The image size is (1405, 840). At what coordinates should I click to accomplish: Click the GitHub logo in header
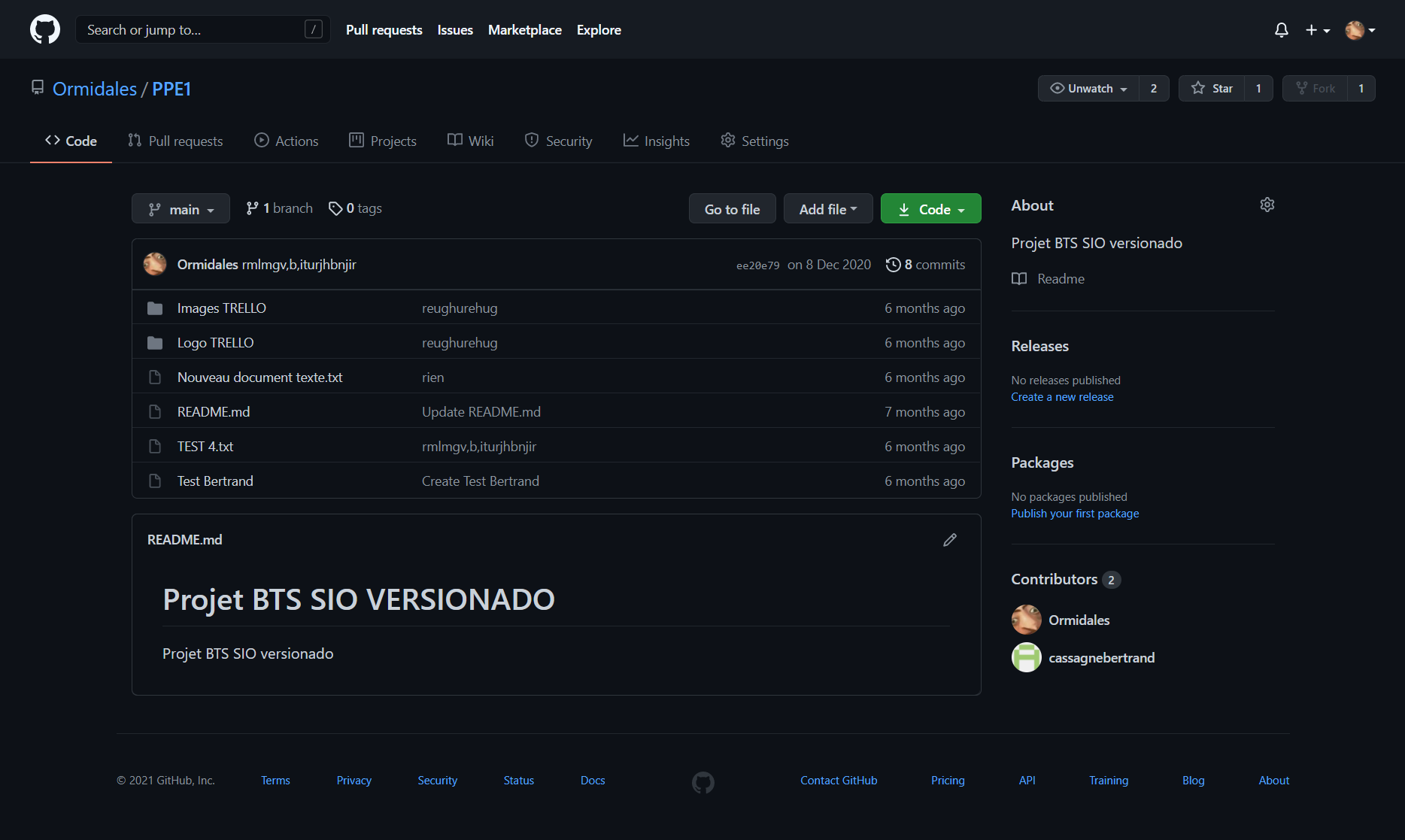click(45, 29)
